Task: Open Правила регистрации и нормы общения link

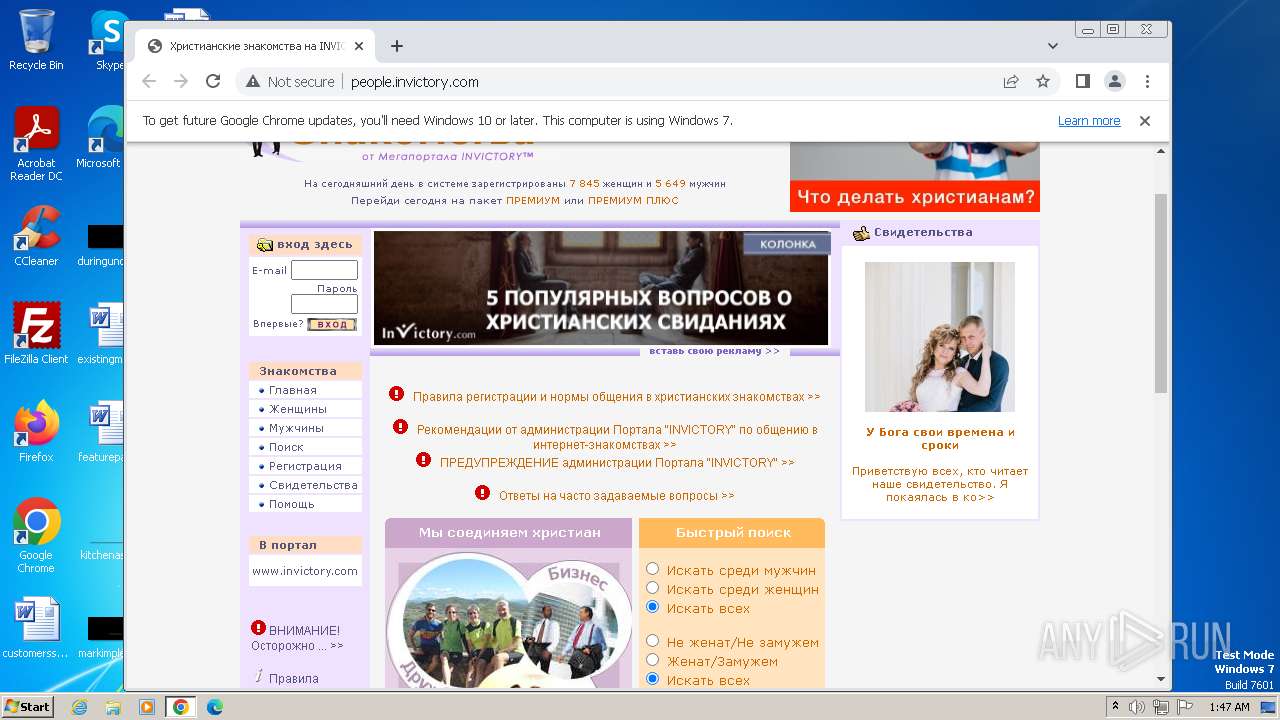Action: (616, 397)
